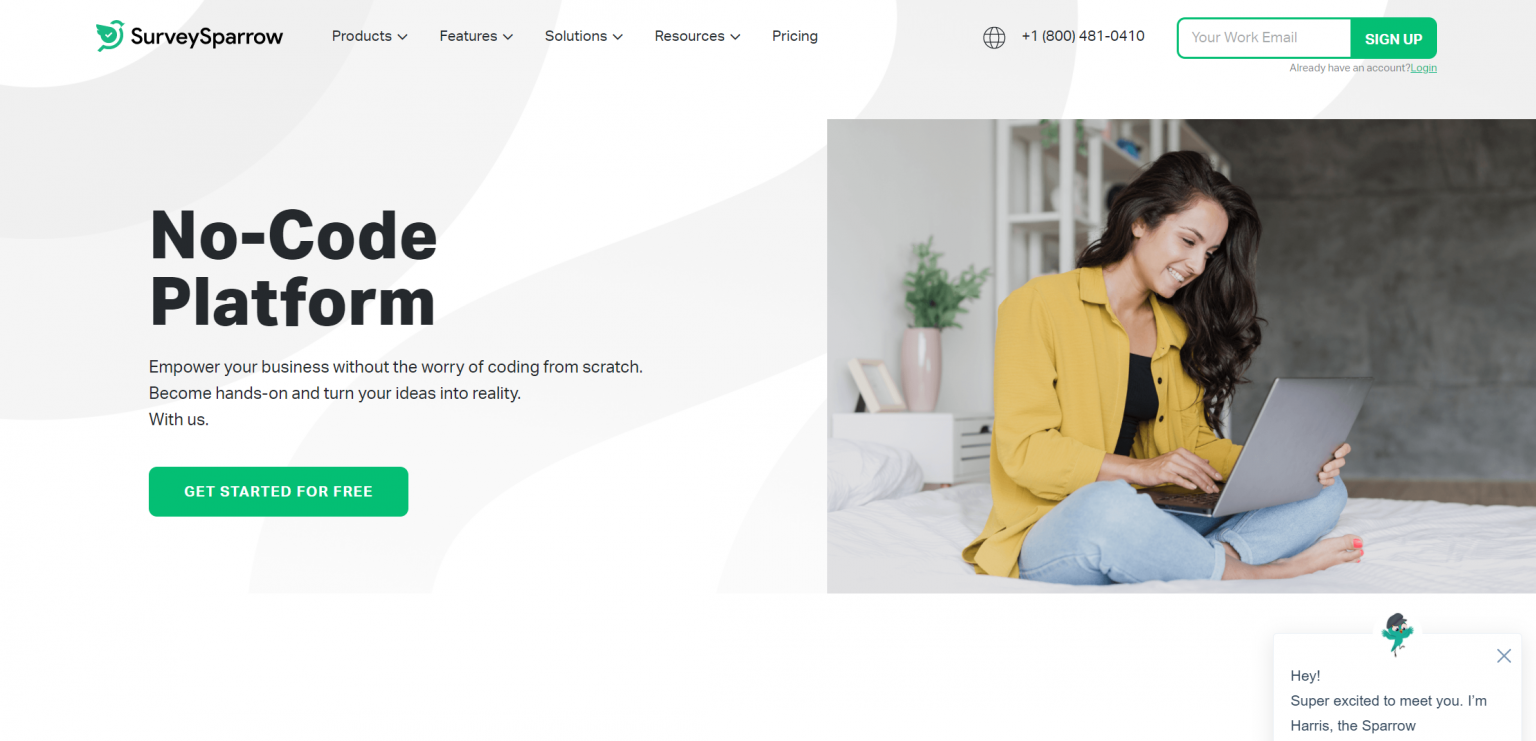Expand the Products dropdown menu

coord(369,36)
